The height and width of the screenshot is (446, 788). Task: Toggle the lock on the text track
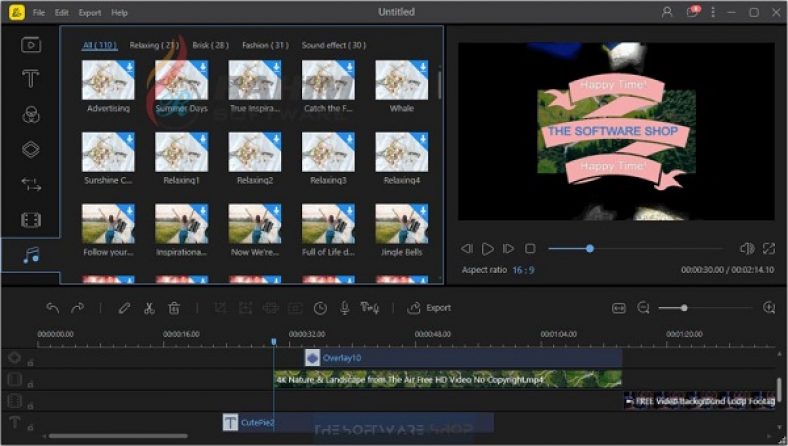(31, 427)
